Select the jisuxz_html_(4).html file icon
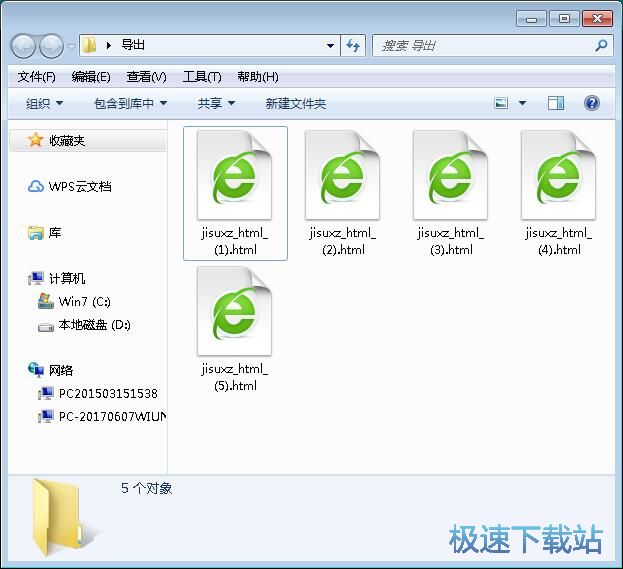The height and width of the screenshot is (569, 623). (559, 175)
